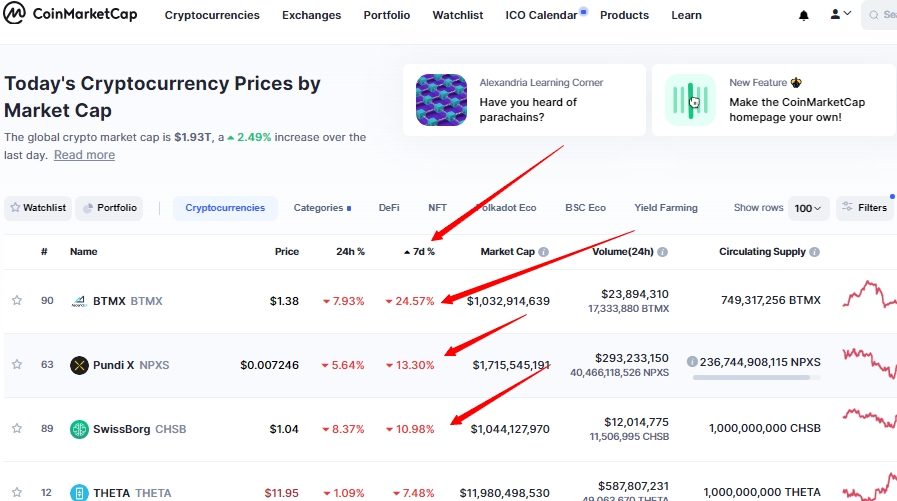The image size is (897, 501).
Task: Click the CoinMarketCap logo
Action: click(70, 15)
